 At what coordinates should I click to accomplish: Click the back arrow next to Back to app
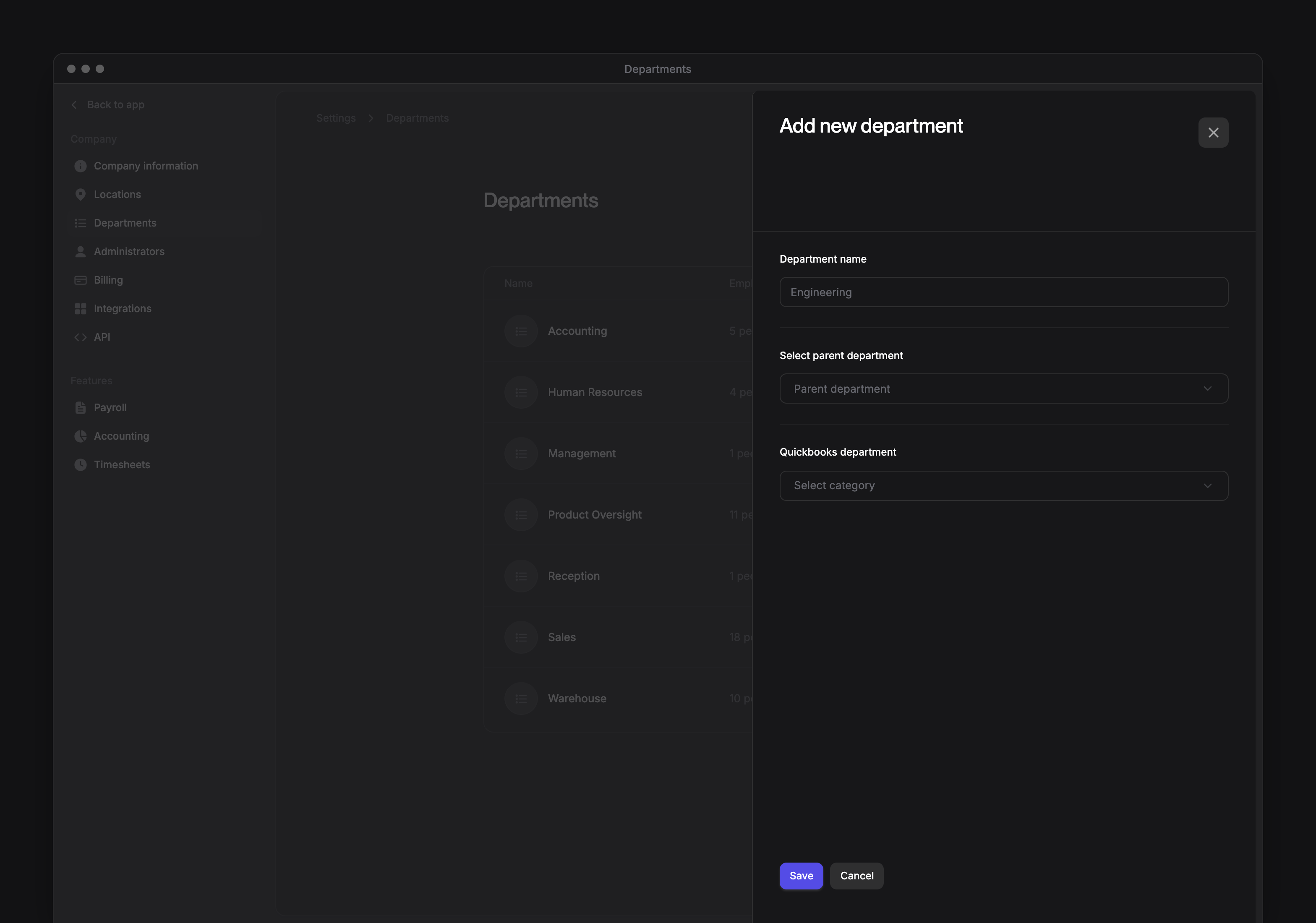coord(74,105)
